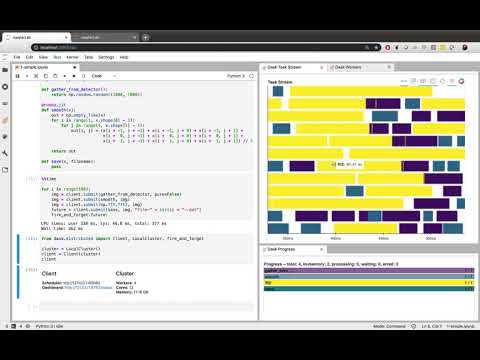Image resolution: width=480 pixels, height=360 pixels.
Task: Open the running kernels sidebar icon
Action: tap(5, 87)
